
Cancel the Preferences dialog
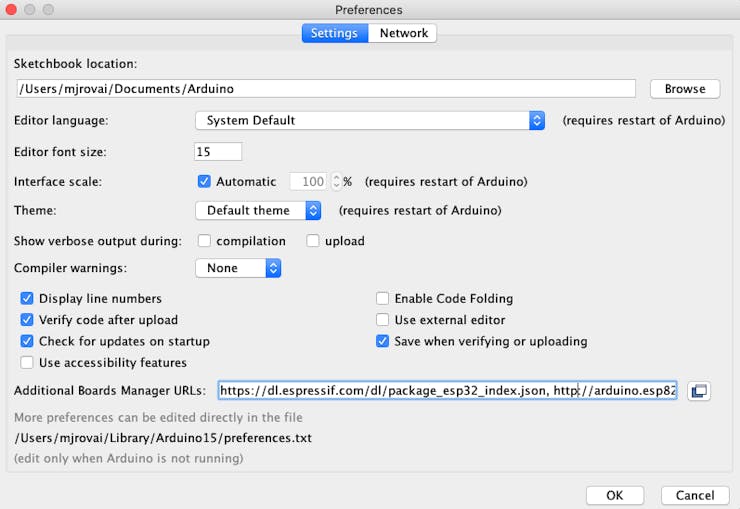coord(694,495)
